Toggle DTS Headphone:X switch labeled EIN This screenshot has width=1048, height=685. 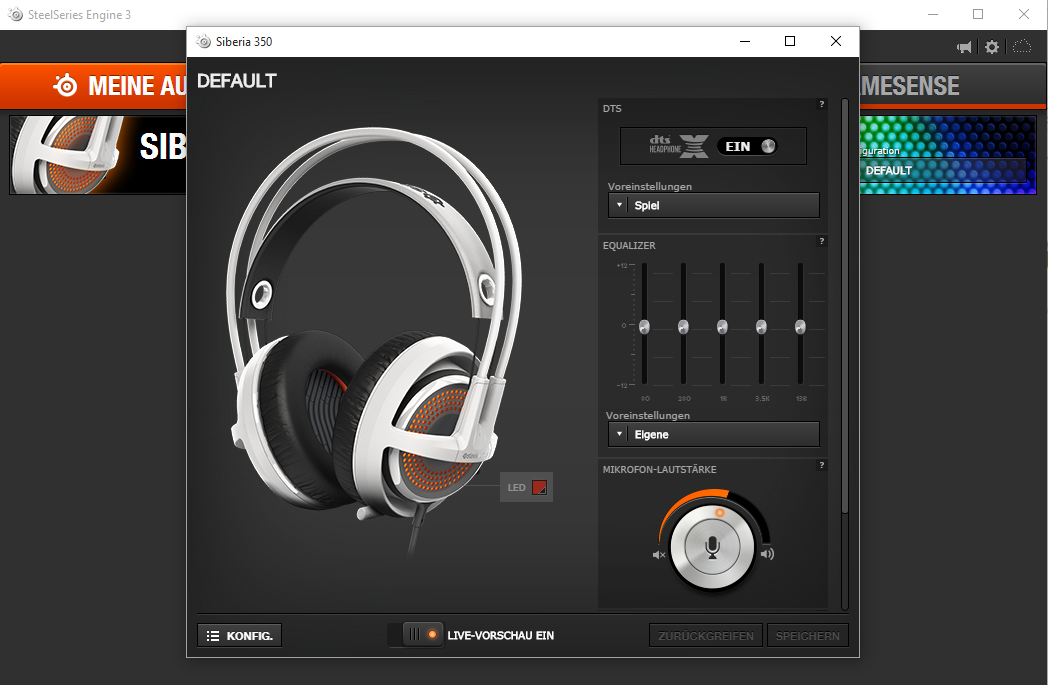pyautogui.click(x=748, y=146)
